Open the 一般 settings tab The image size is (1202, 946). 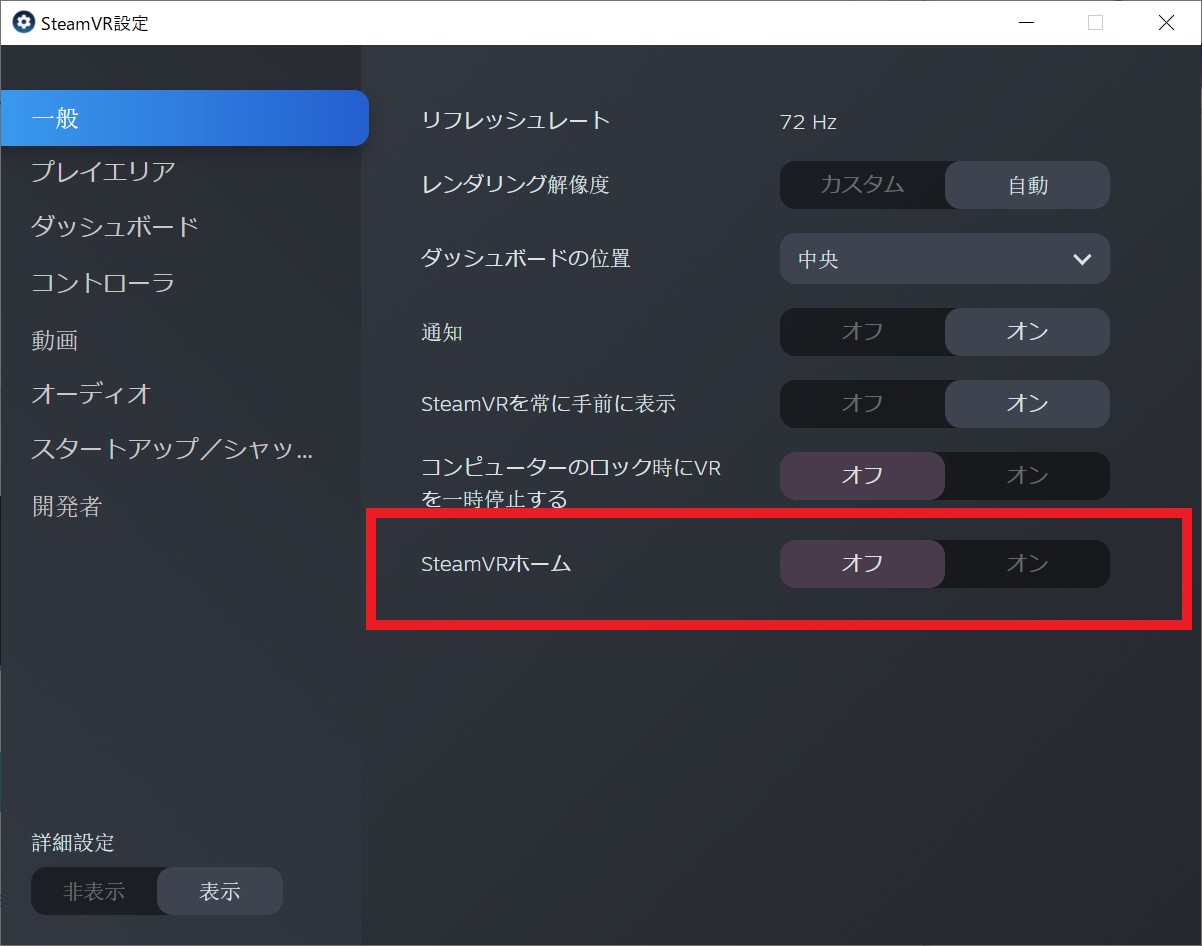click(x=185, y=118)
